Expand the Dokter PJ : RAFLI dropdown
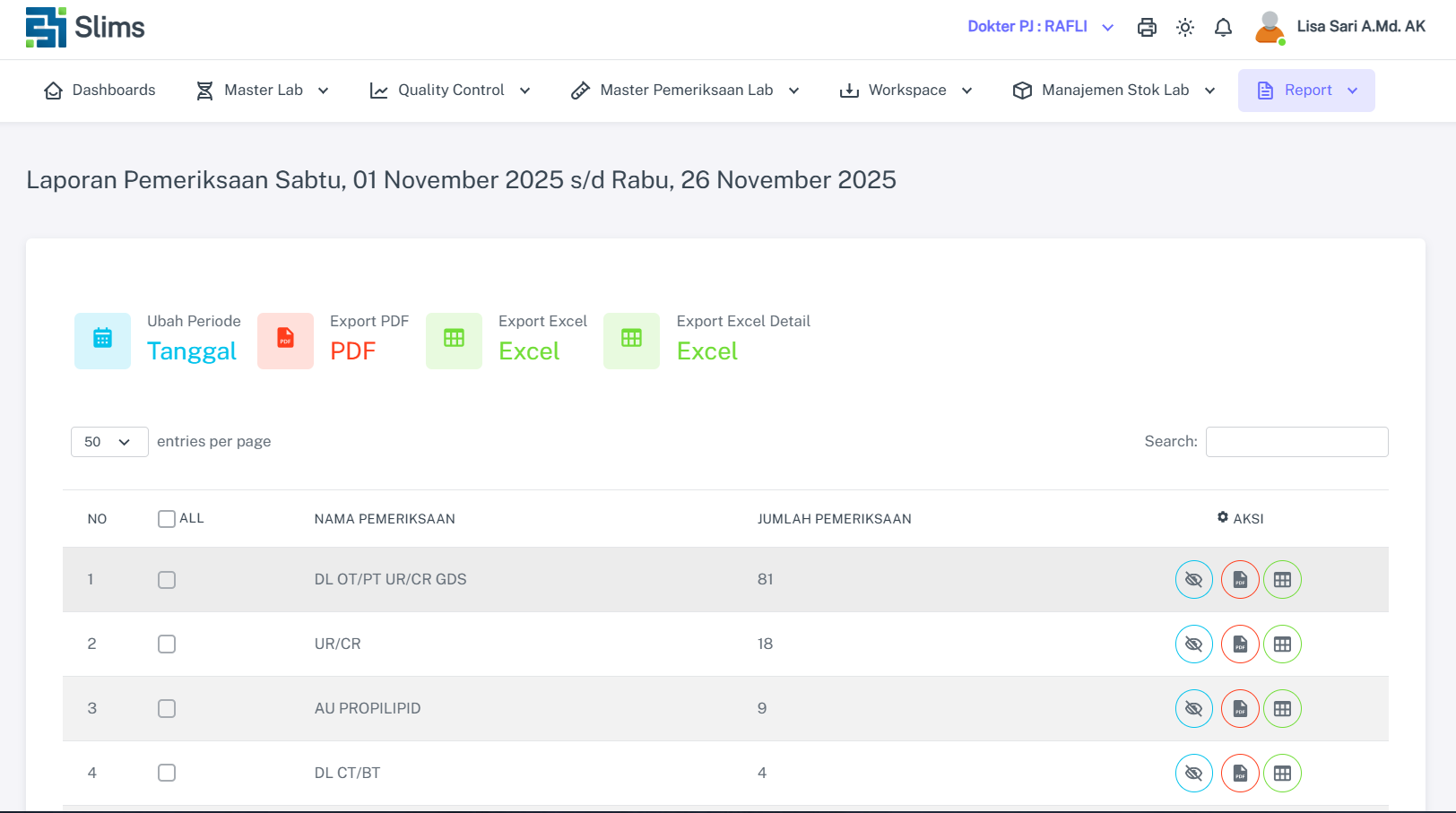 pos(1040,27)
